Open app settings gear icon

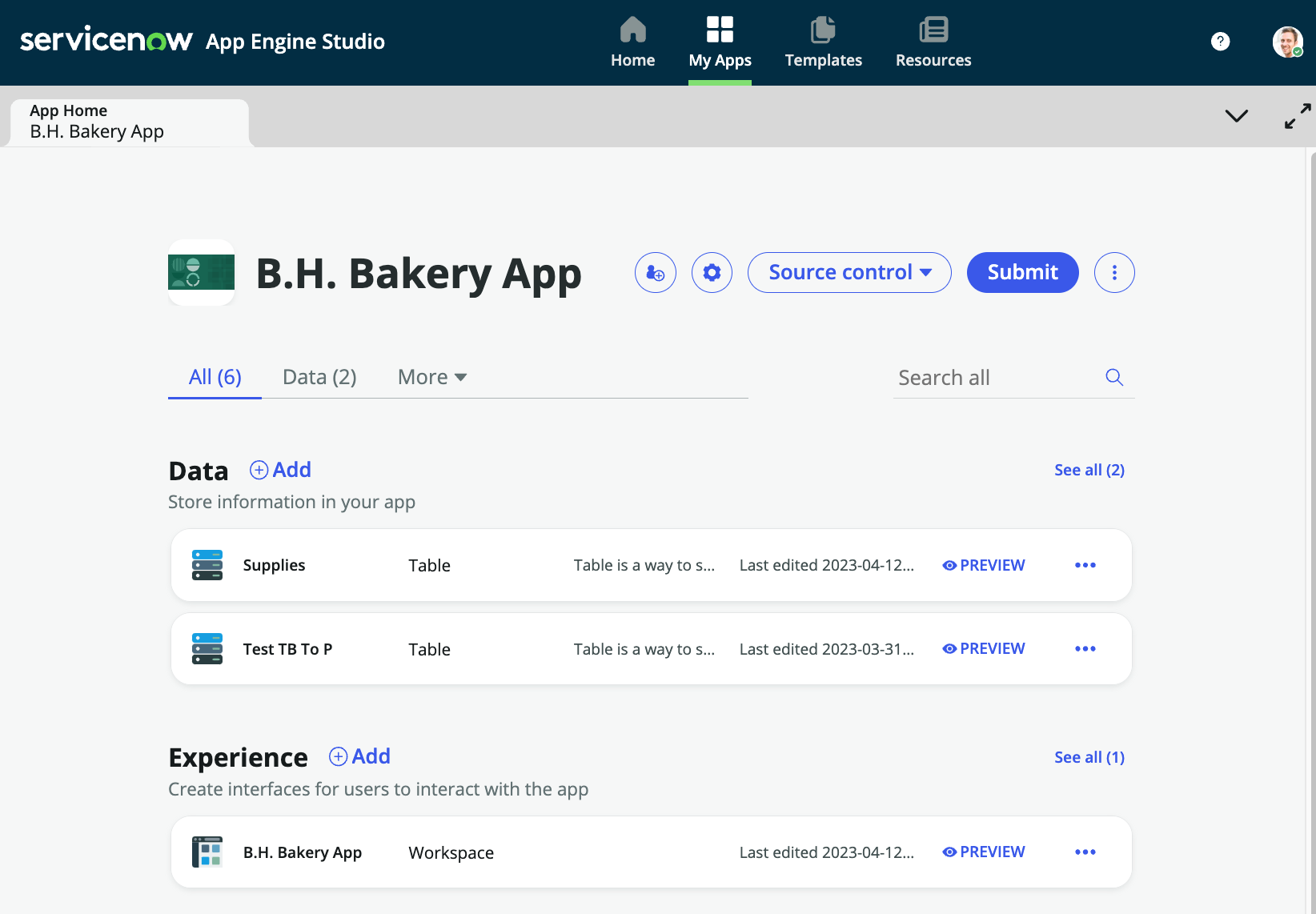pyautogui.click(x=712, y=273)
